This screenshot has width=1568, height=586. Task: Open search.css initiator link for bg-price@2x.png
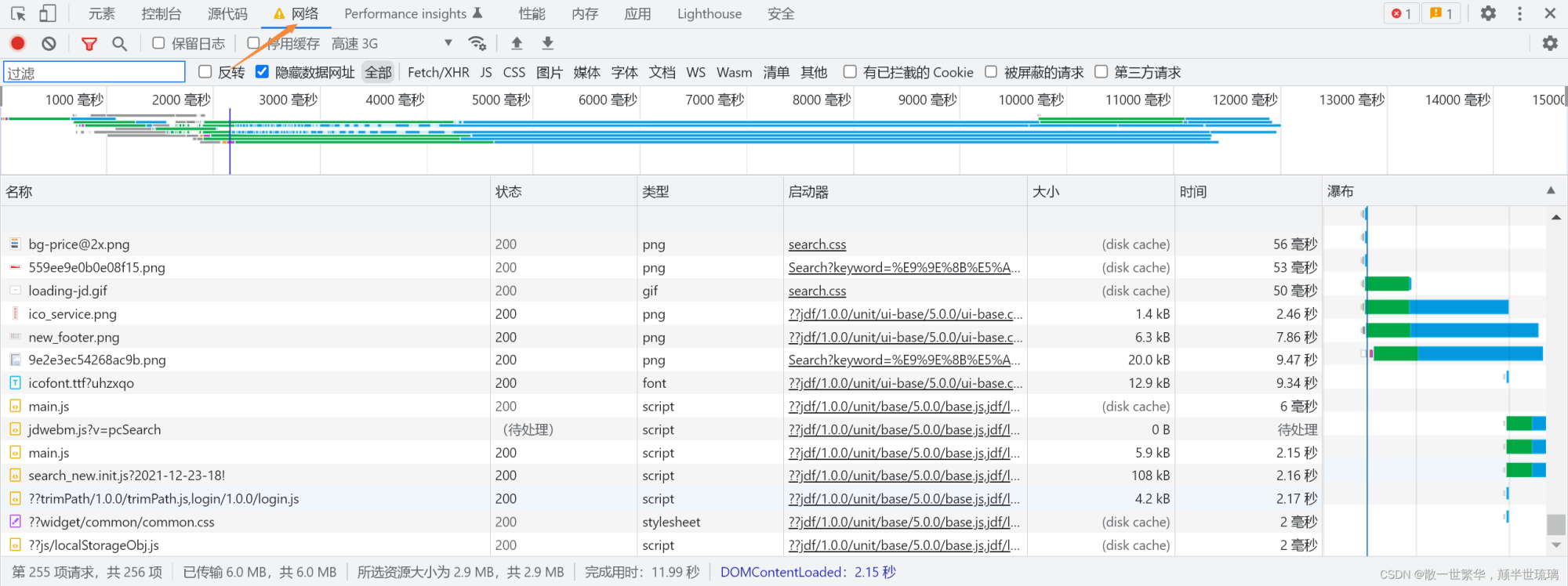[817, 244]
